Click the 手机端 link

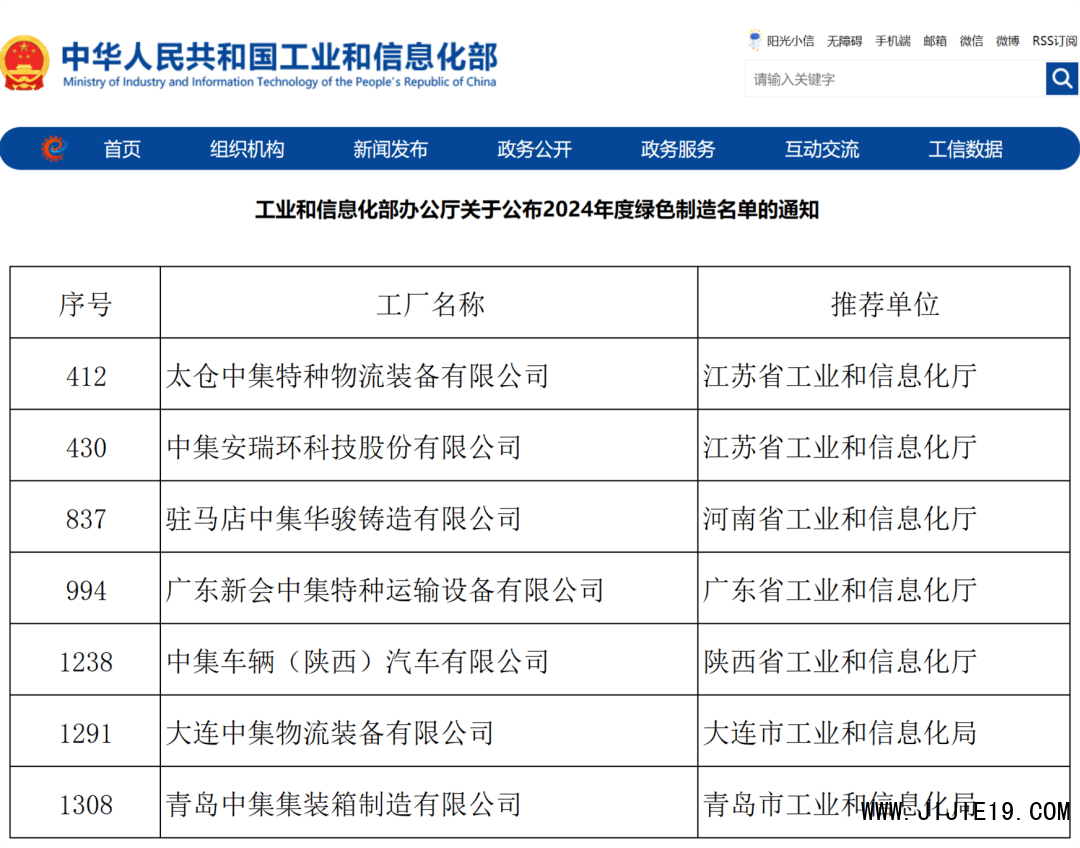point(893,41)
